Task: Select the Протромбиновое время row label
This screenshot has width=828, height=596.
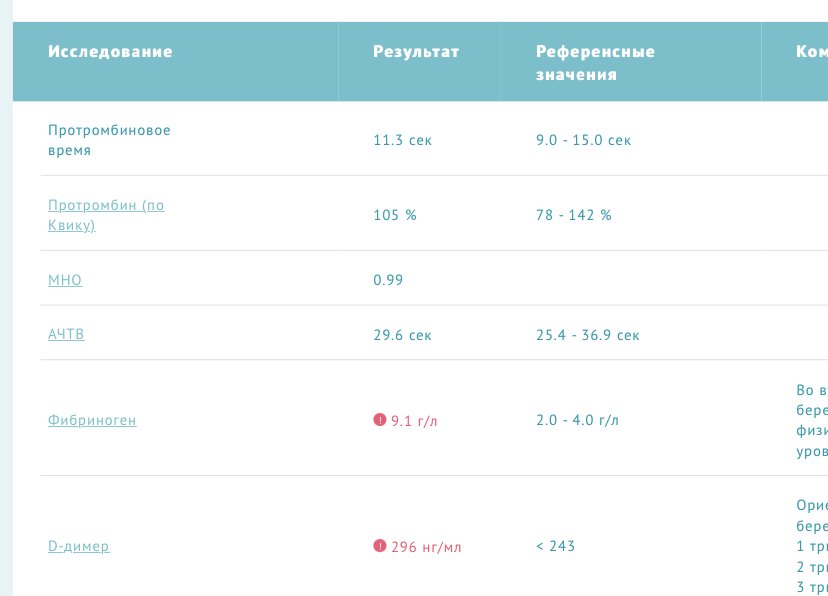Action: 109,140
